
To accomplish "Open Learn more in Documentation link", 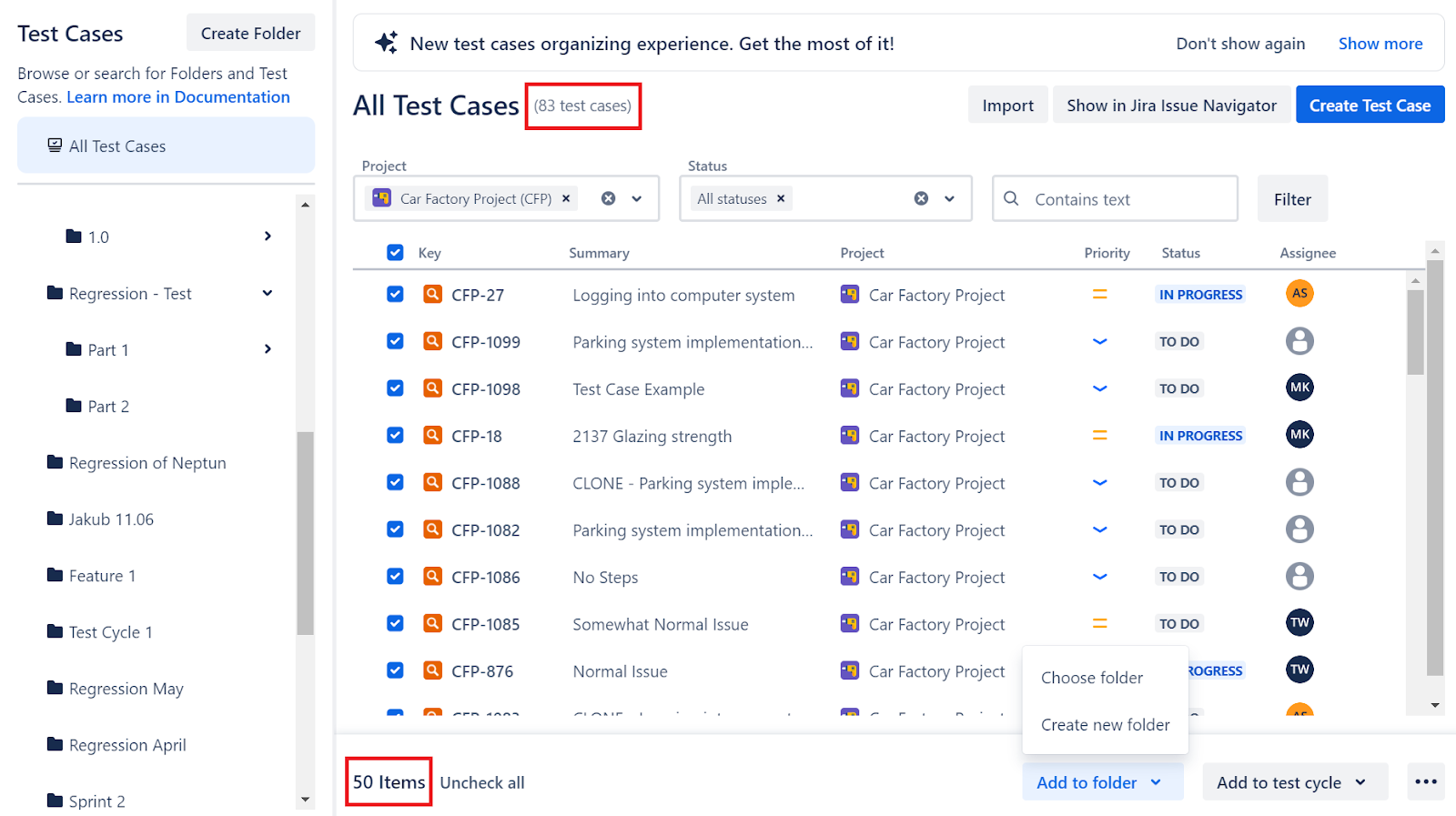I will 178,96.
